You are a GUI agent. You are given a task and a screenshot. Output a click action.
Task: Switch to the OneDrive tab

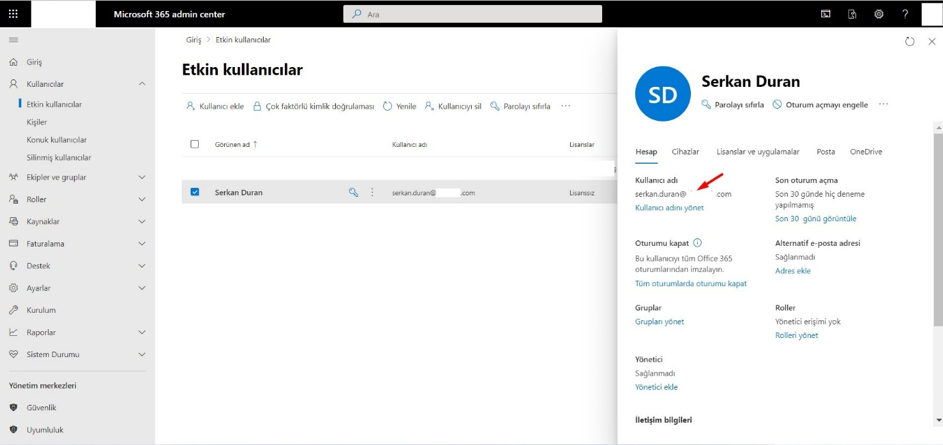coord(865,152)
